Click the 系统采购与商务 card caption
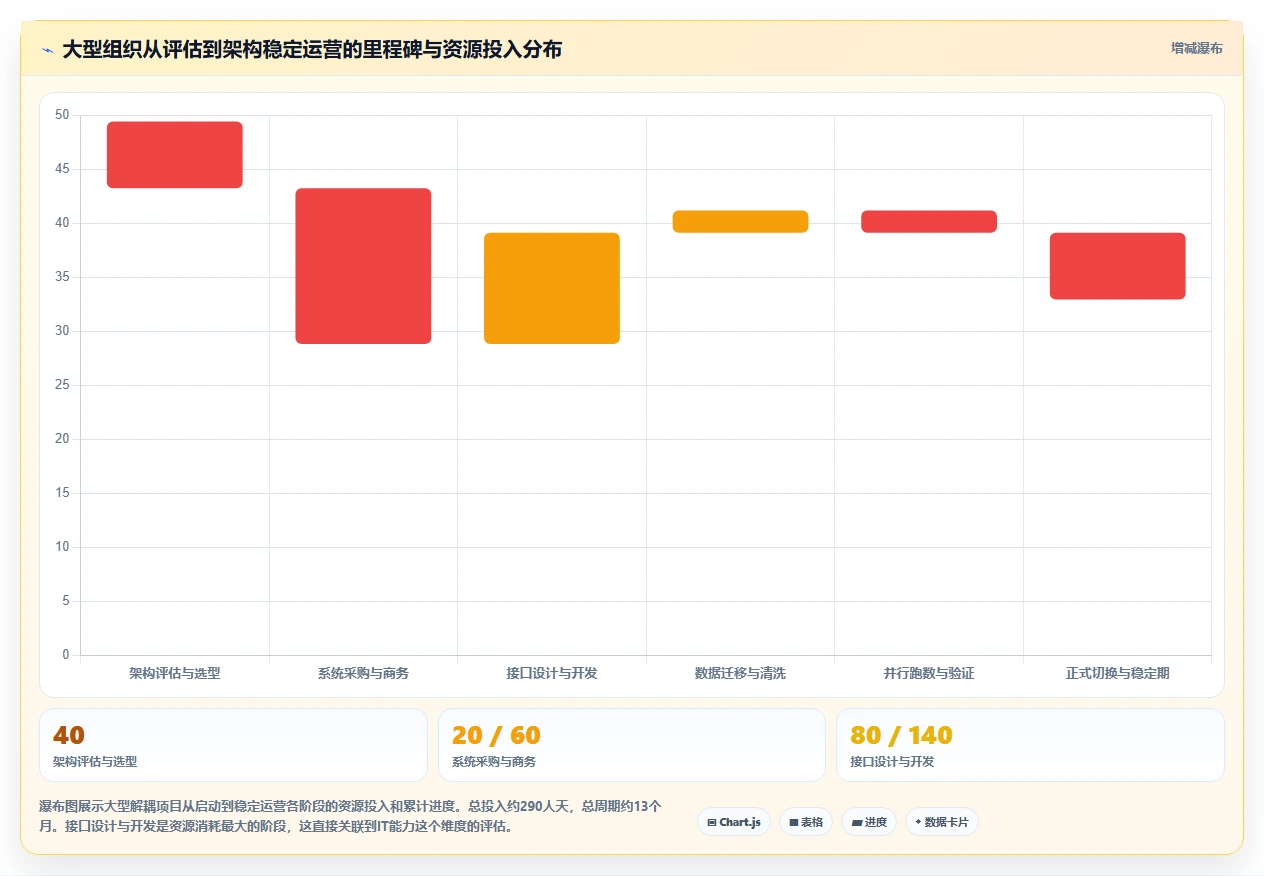The image size is (1264, 876). pos(494,761)
